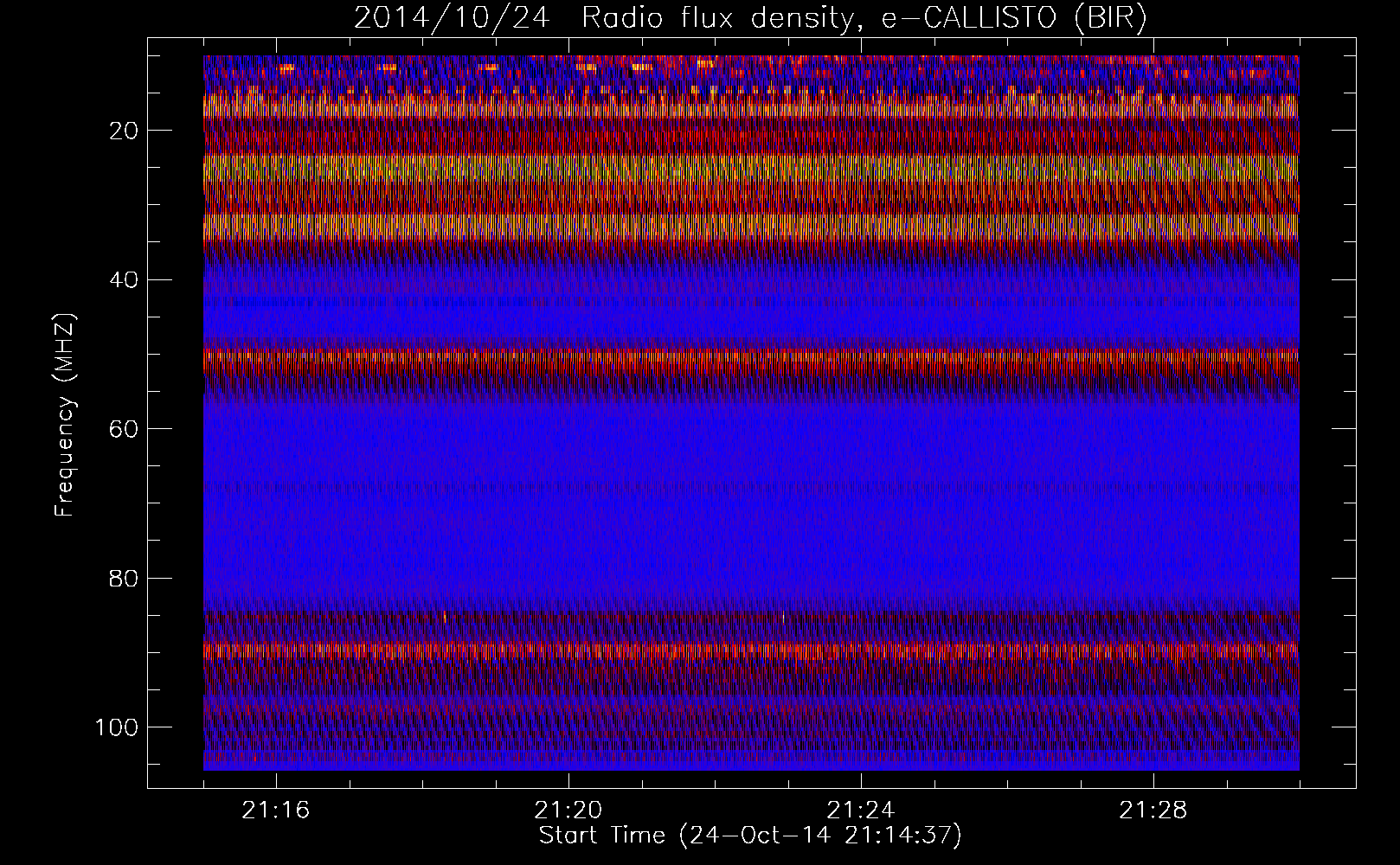
Task: Click the '60' frequency tick label
Action: 125,429
